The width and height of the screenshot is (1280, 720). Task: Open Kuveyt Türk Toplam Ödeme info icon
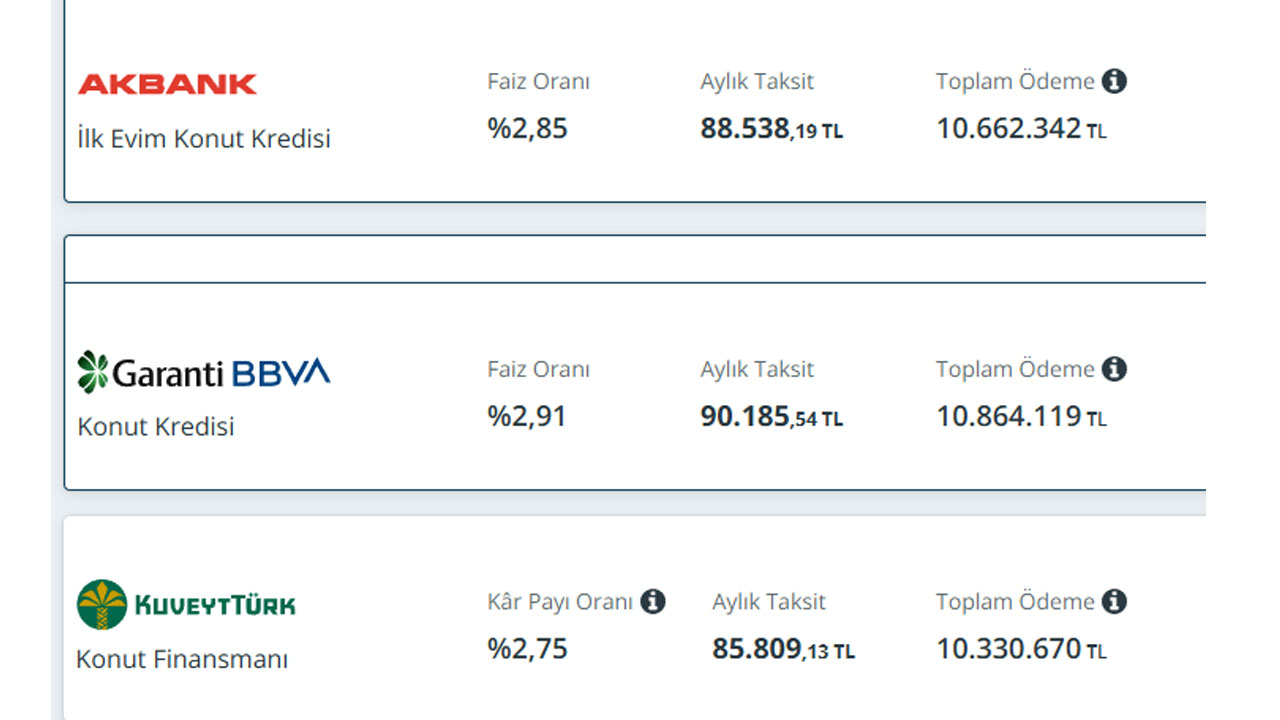tap(1114, 601)
